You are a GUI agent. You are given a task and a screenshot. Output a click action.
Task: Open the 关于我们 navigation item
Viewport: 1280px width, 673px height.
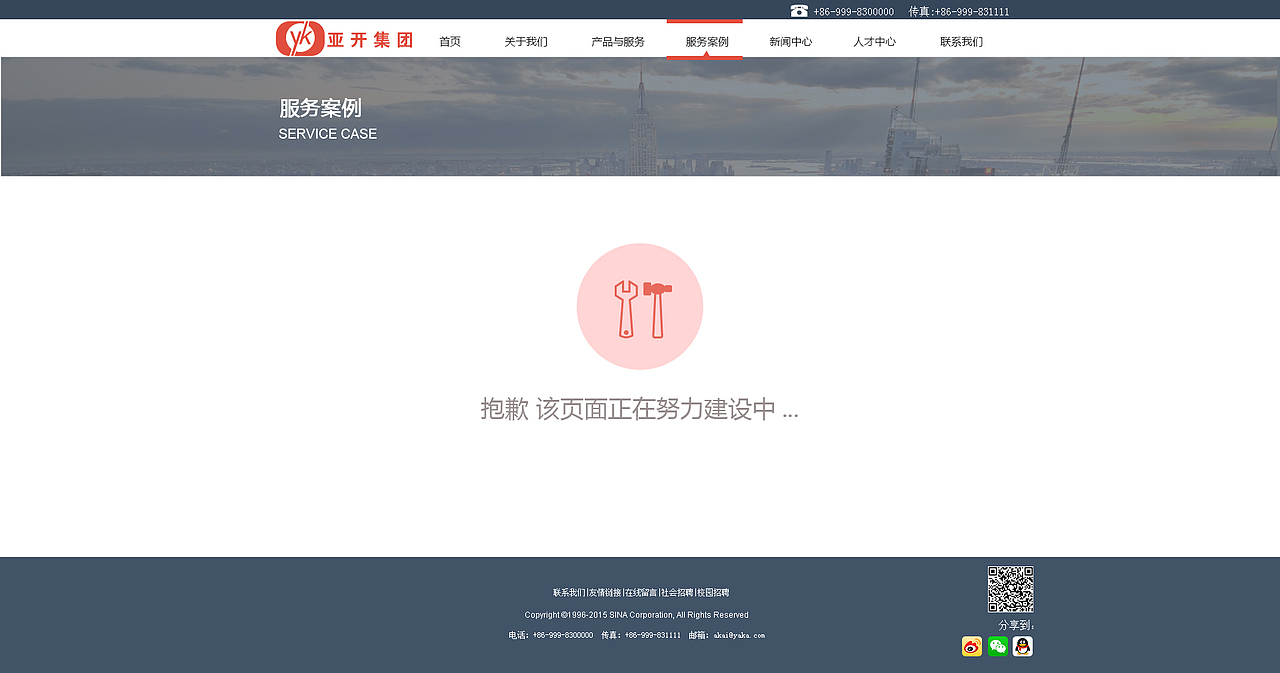tap(527, 41)
